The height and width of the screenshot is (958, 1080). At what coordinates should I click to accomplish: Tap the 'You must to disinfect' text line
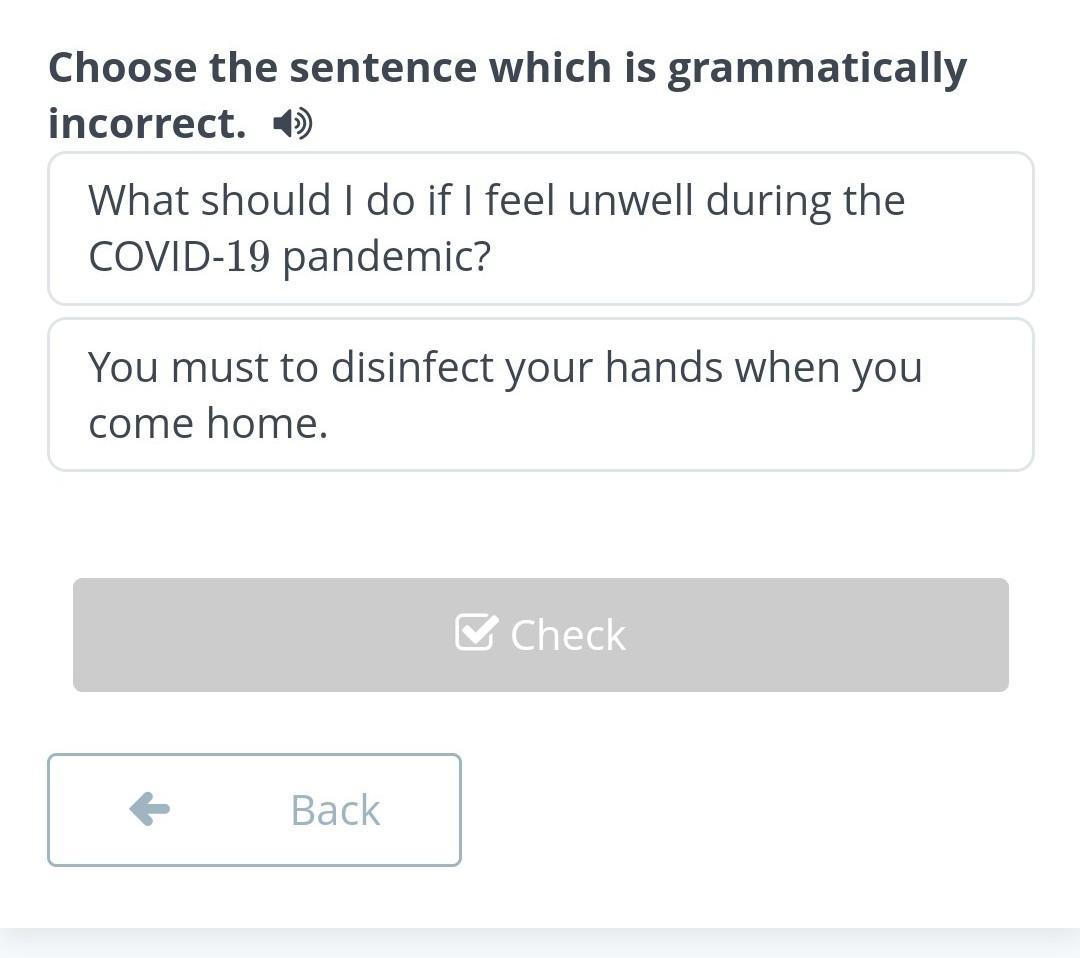pyautogui.click(x=505, y=367)
